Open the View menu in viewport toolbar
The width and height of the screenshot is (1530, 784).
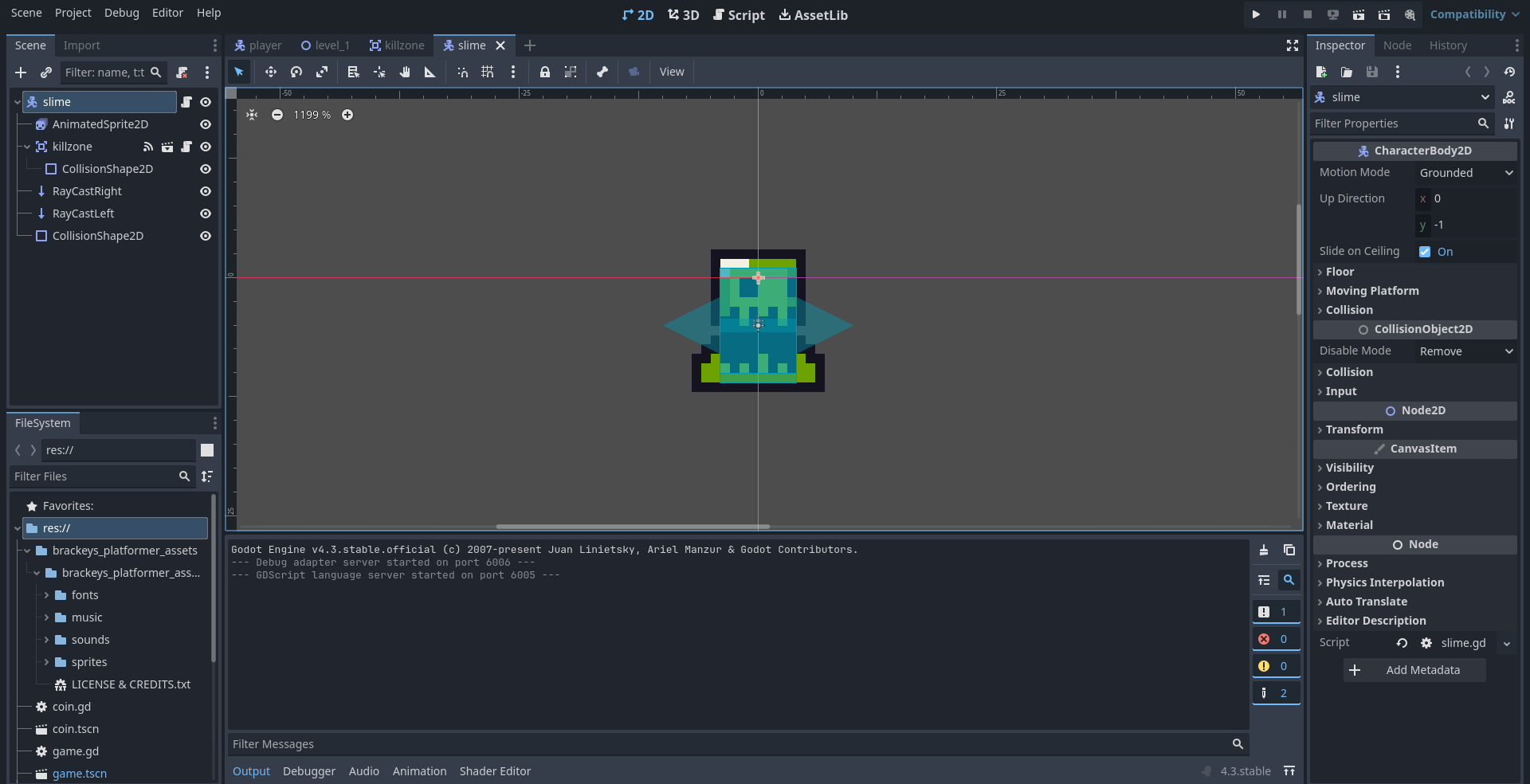coord(672,72)
